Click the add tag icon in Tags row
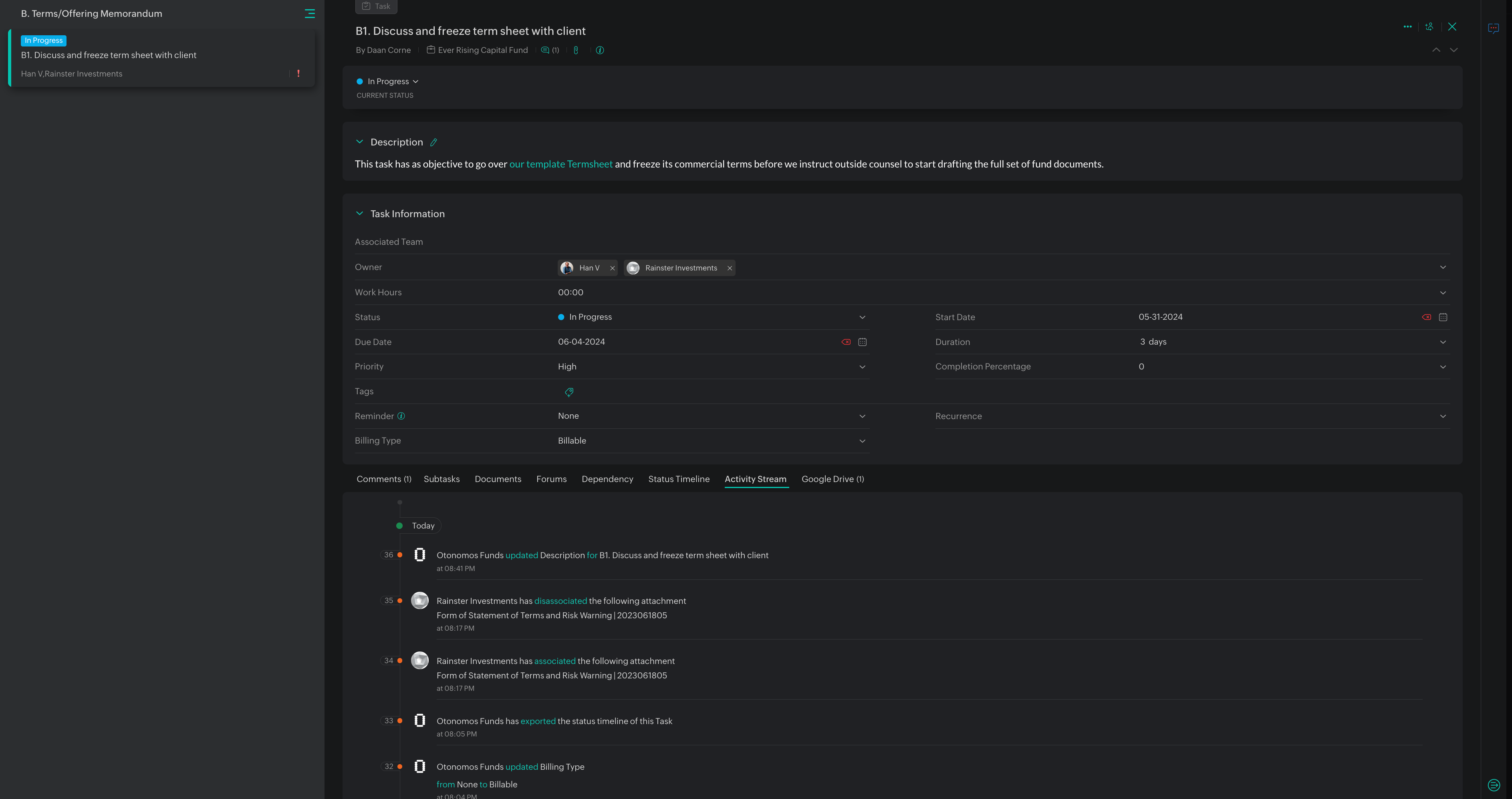Screen dimensions: 1512x799 click(x=569, y=392)
